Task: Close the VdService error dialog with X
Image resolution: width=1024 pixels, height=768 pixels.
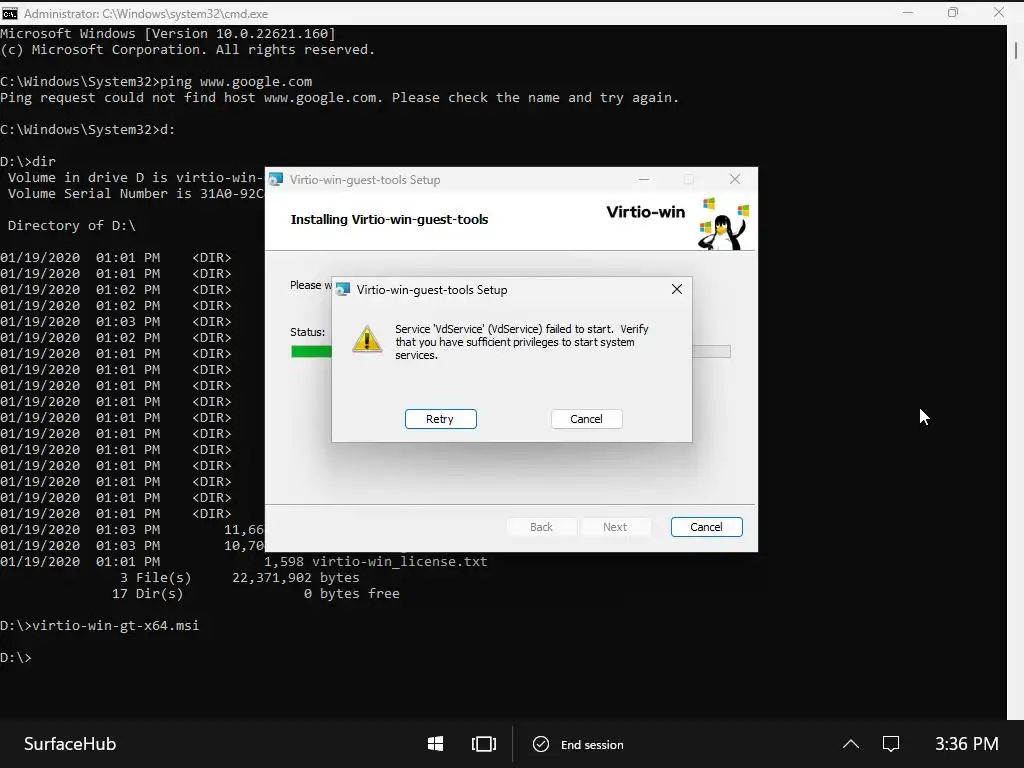Action: pos(677,289)
